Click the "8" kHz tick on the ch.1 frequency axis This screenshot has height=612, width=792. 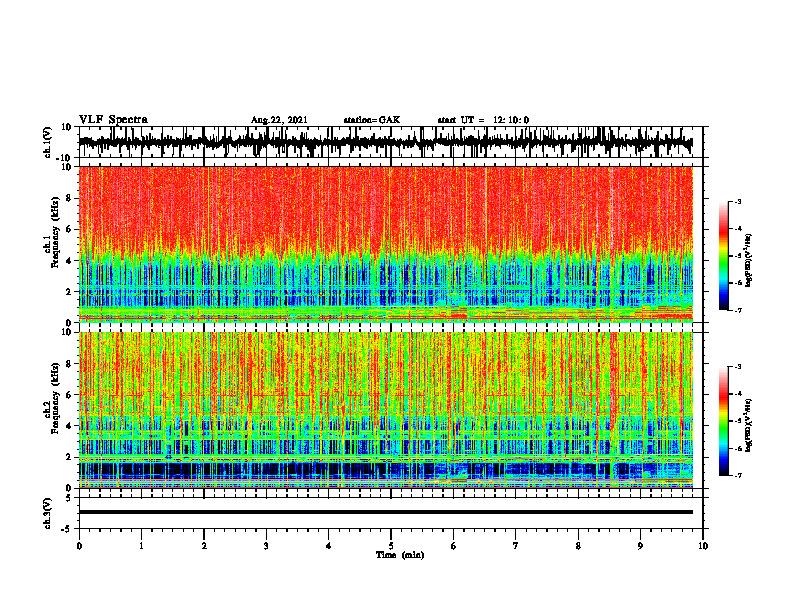[x=70, y=198]
